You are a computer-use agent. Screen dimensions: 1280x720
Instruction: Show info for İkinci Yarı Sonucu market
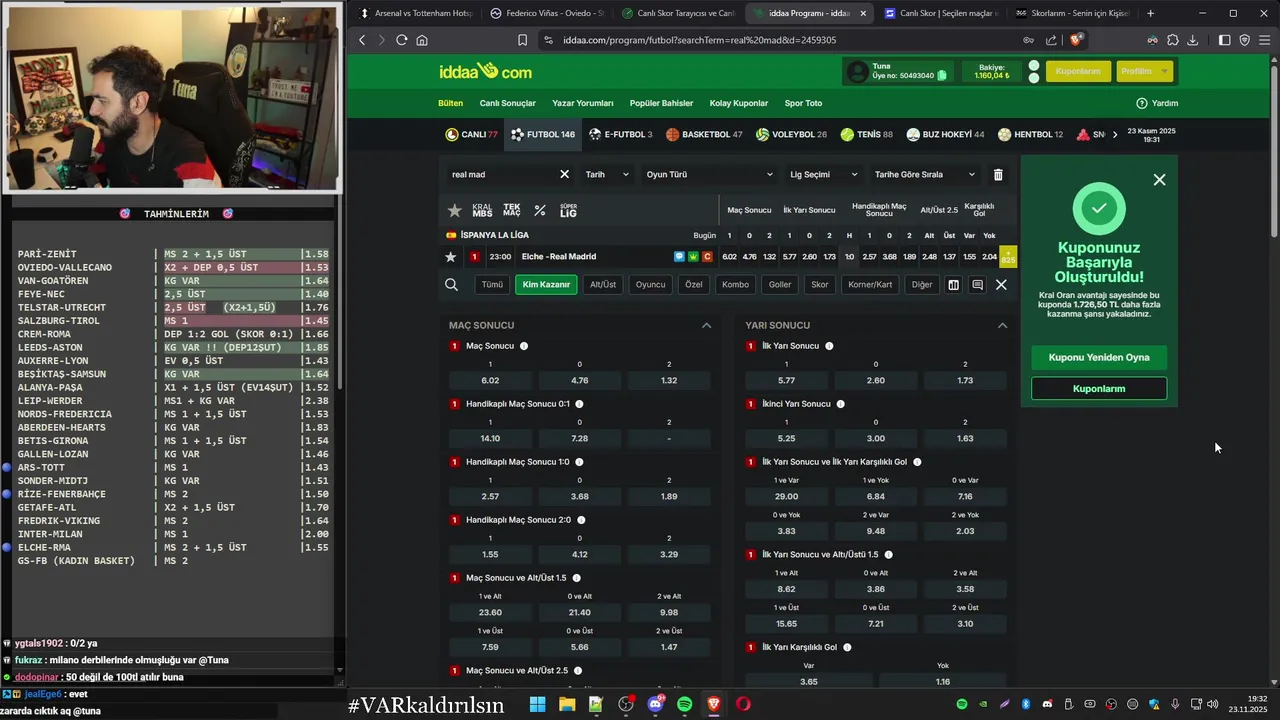(x=840, y=404)
